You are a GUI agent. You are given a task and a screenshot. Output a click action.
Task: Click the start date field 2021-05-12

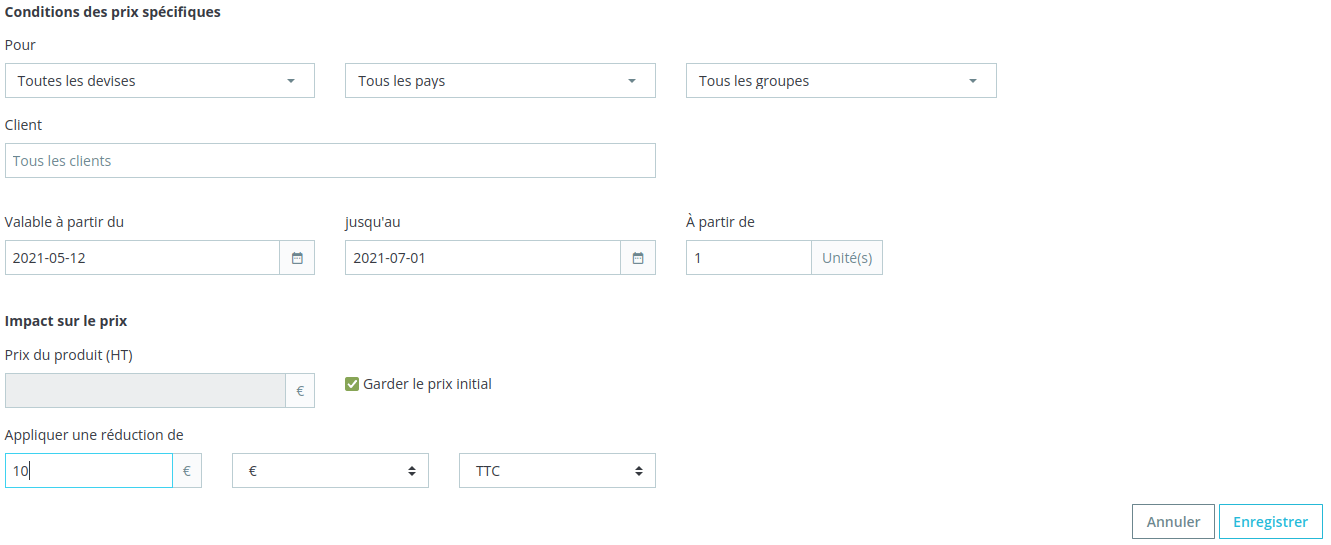coord(142,258)
